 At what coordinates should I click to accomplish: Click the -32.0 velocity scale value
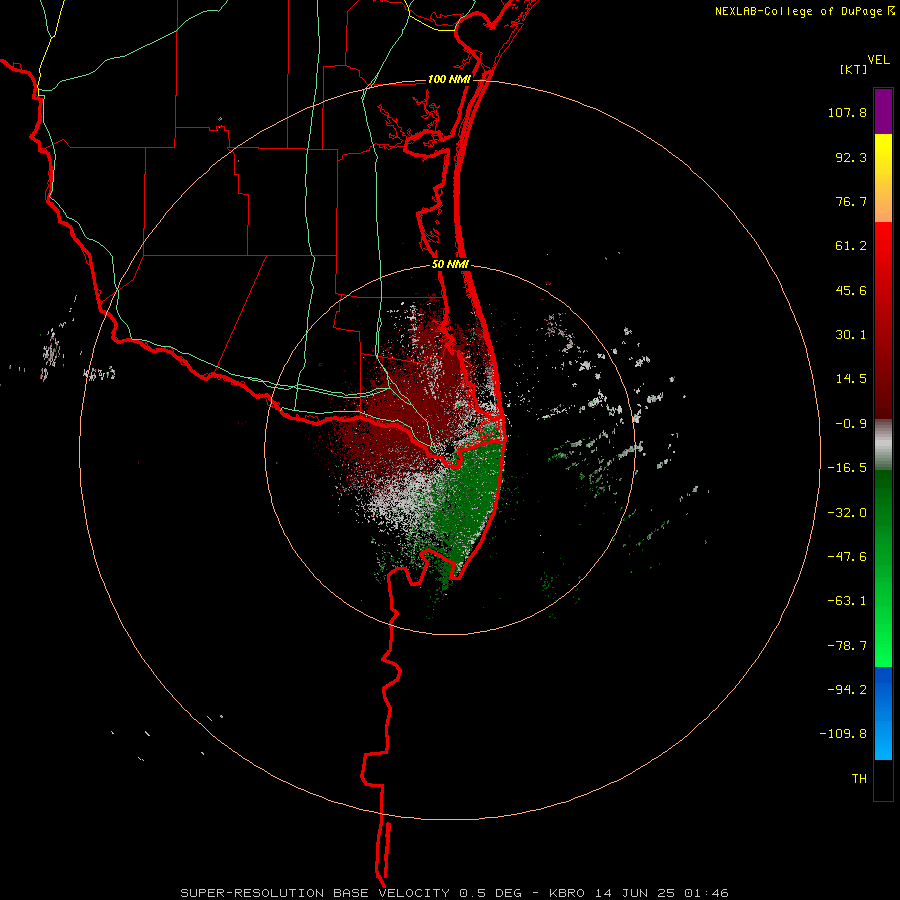847,513
